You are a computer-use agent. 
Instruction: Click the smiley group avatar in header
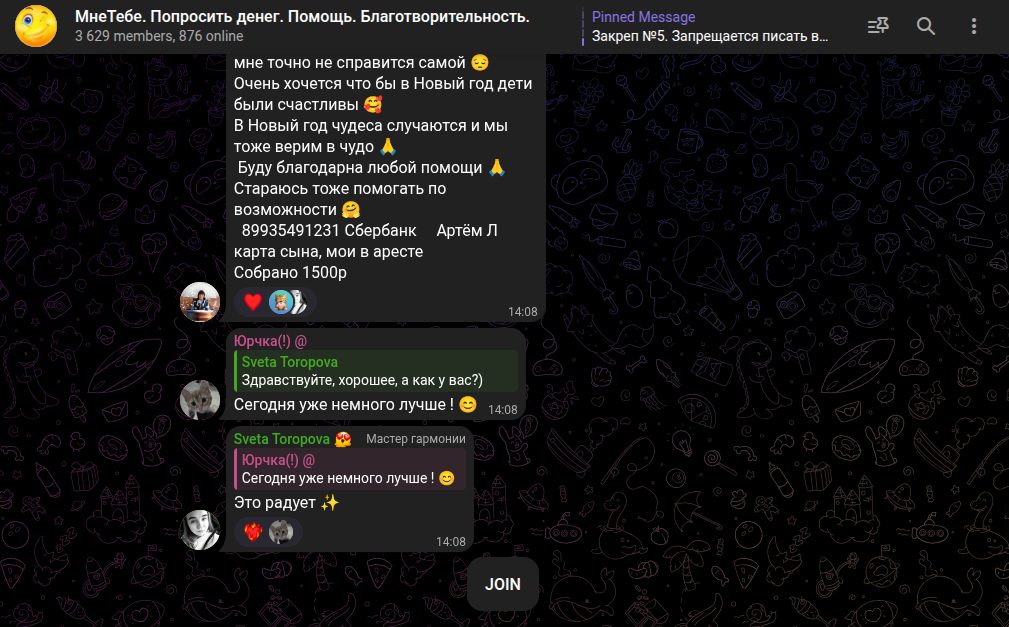36,26
